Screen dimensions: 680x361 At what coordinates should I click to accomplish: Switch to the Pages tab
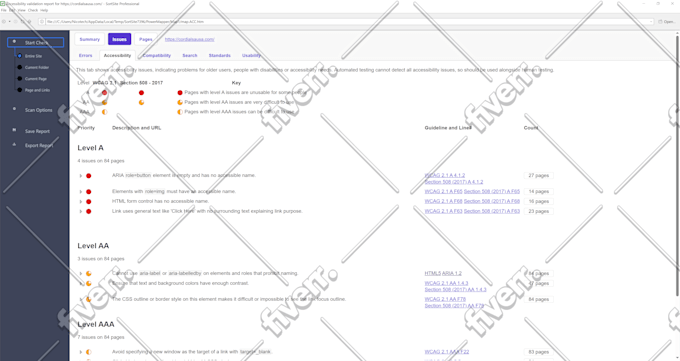146,39
